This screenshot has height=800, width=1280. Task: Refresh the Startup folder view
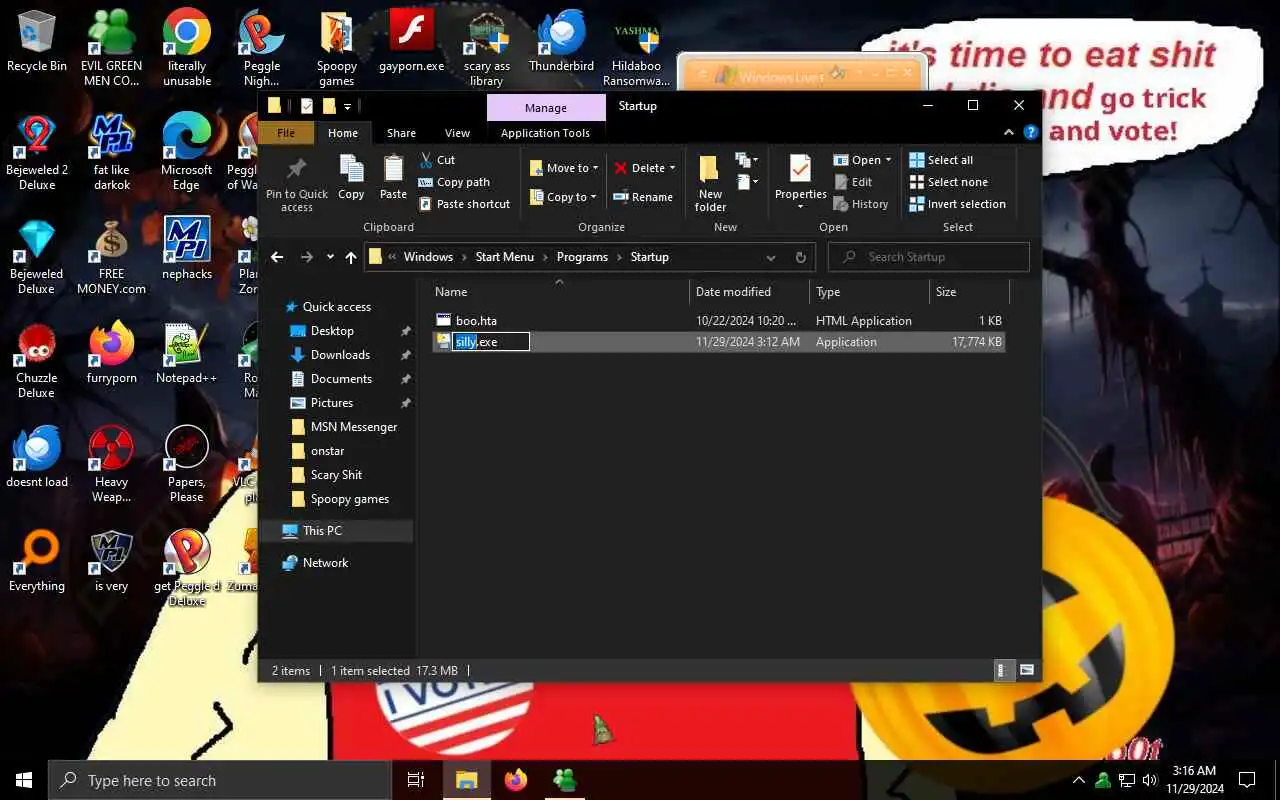(800, 257)
